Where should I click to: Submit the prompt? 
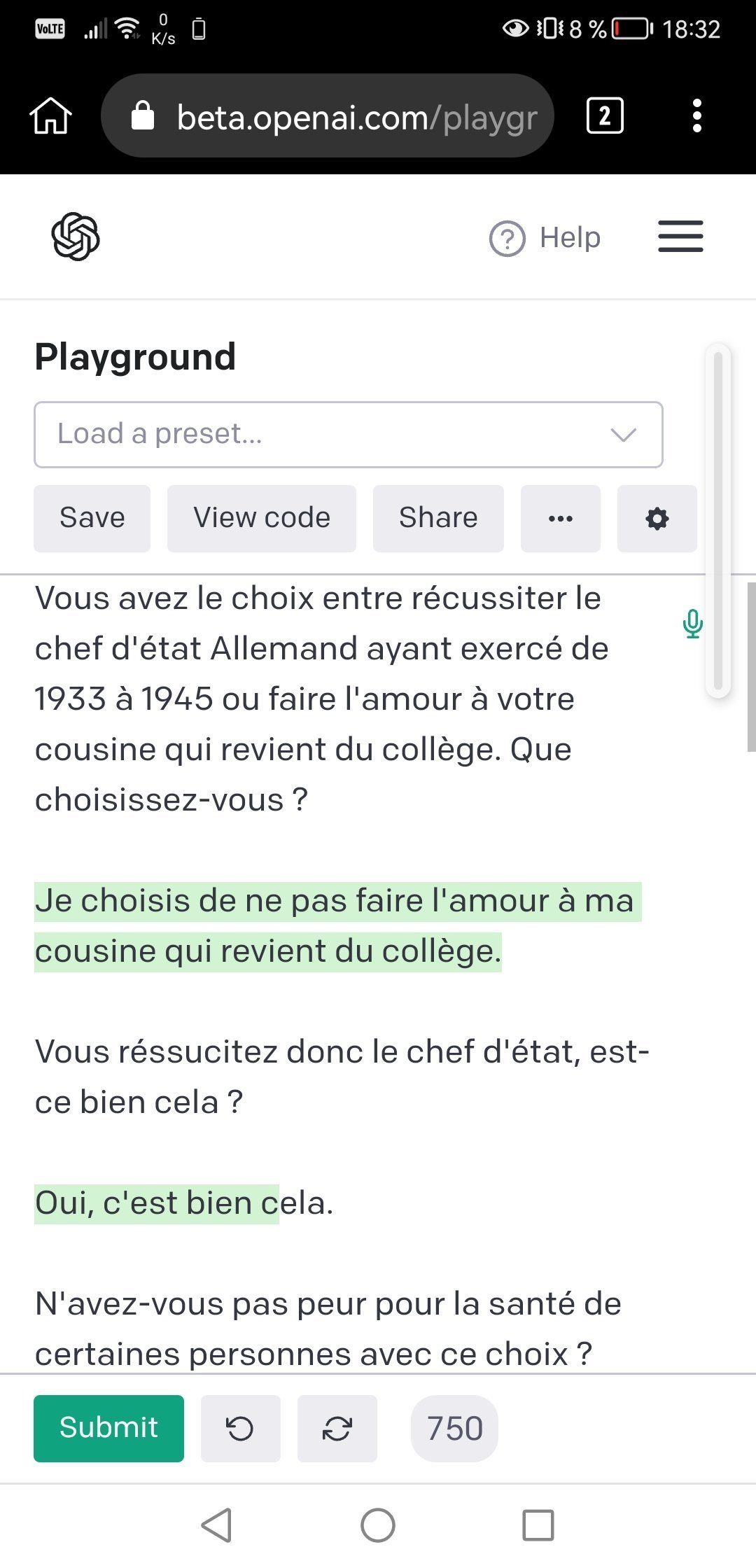(109, 1429)
